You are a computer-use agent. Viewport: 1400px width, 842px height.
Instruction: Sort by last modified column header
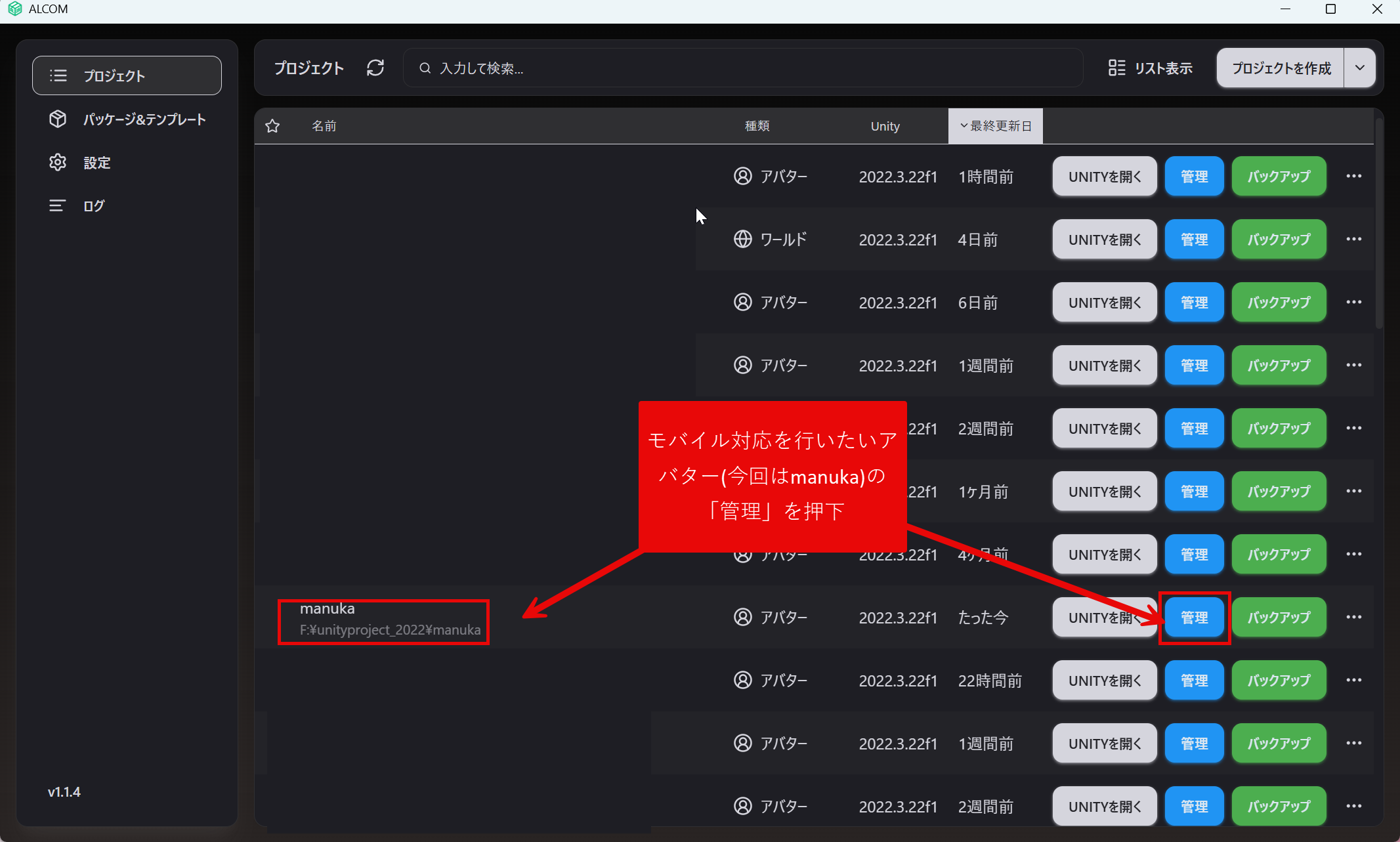(995, 125)
